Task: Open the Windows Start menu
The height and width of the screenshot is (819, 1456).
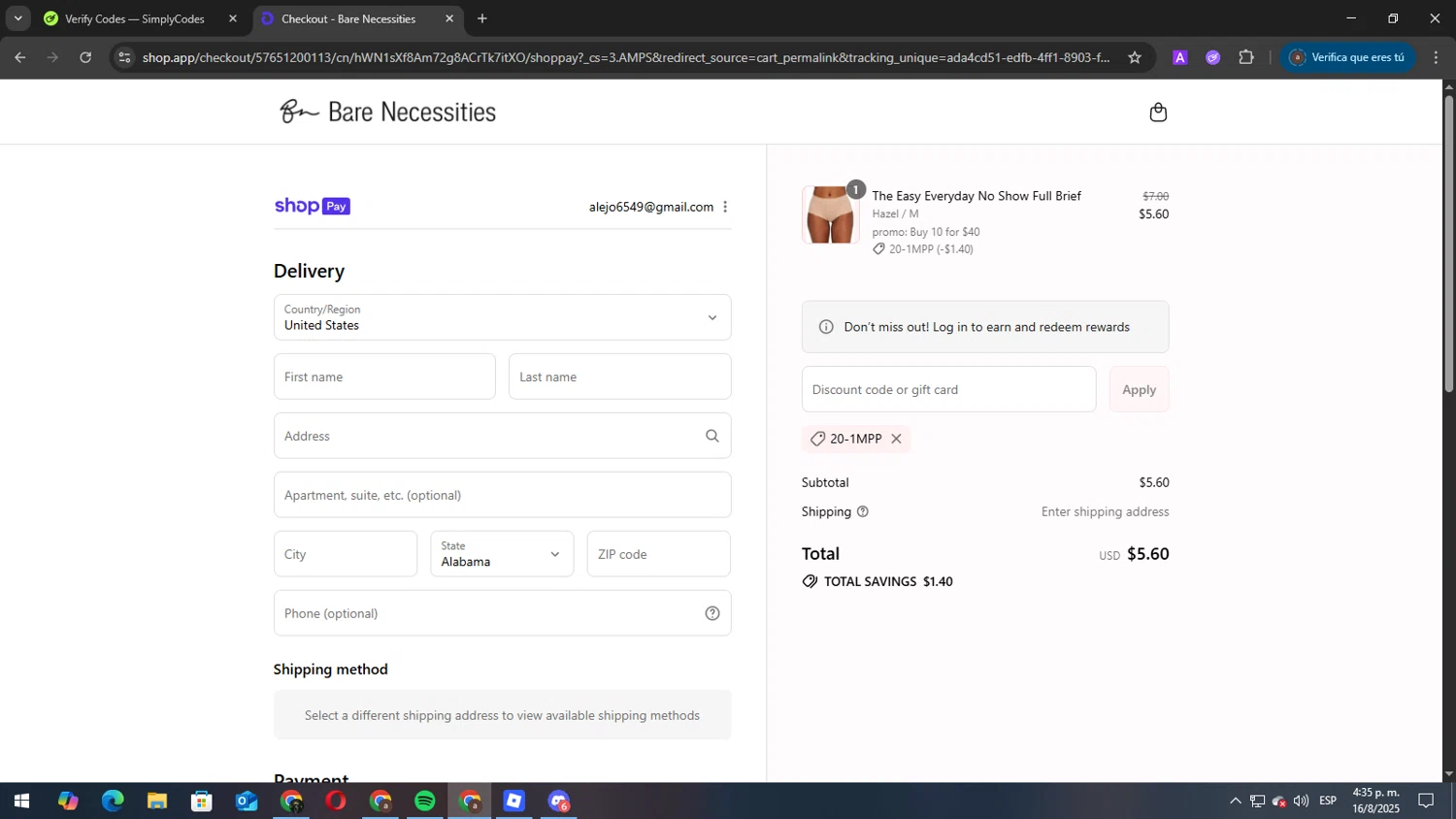Action: (21, 802)
